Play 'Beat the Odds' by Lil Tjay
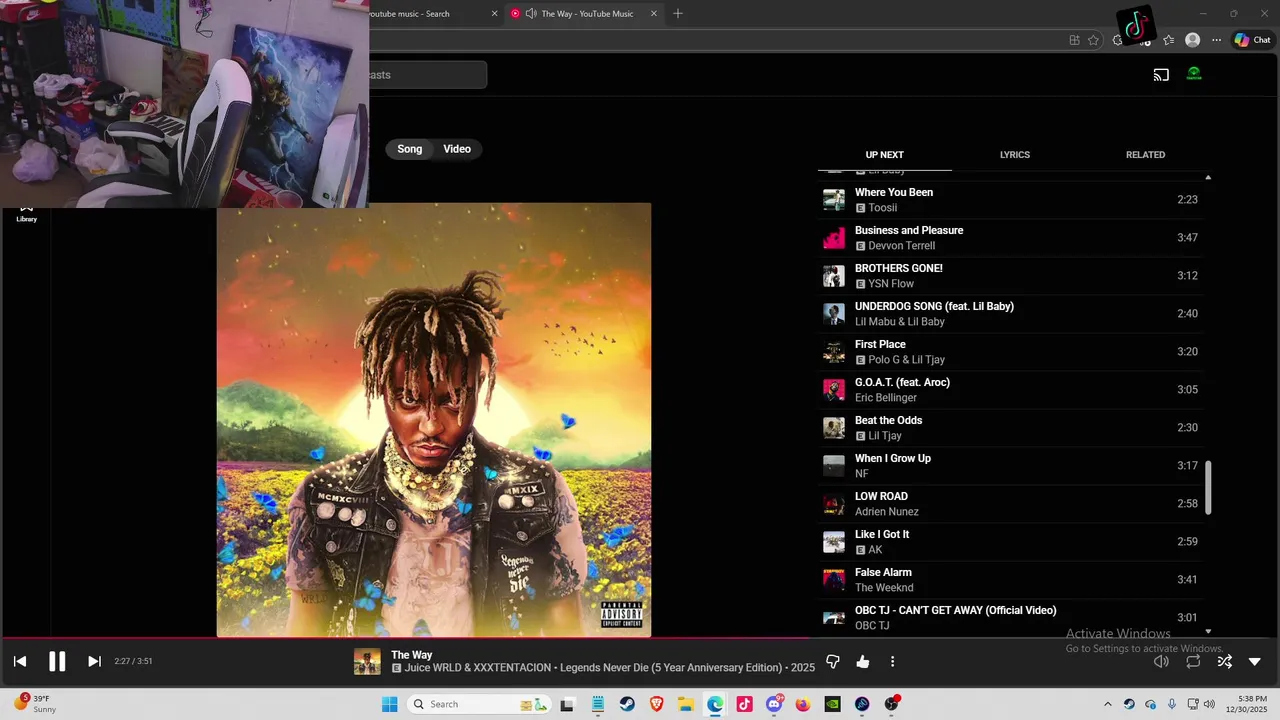 tap(1010, 428)
